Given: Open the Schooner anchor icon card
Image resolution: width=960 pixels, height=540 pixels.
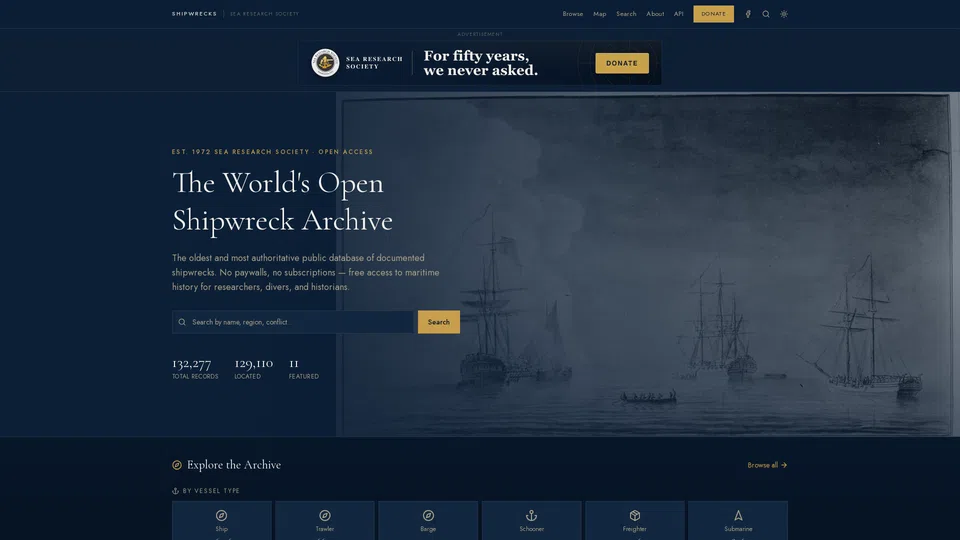Looking at the screenshot, I should click(531, 520).
